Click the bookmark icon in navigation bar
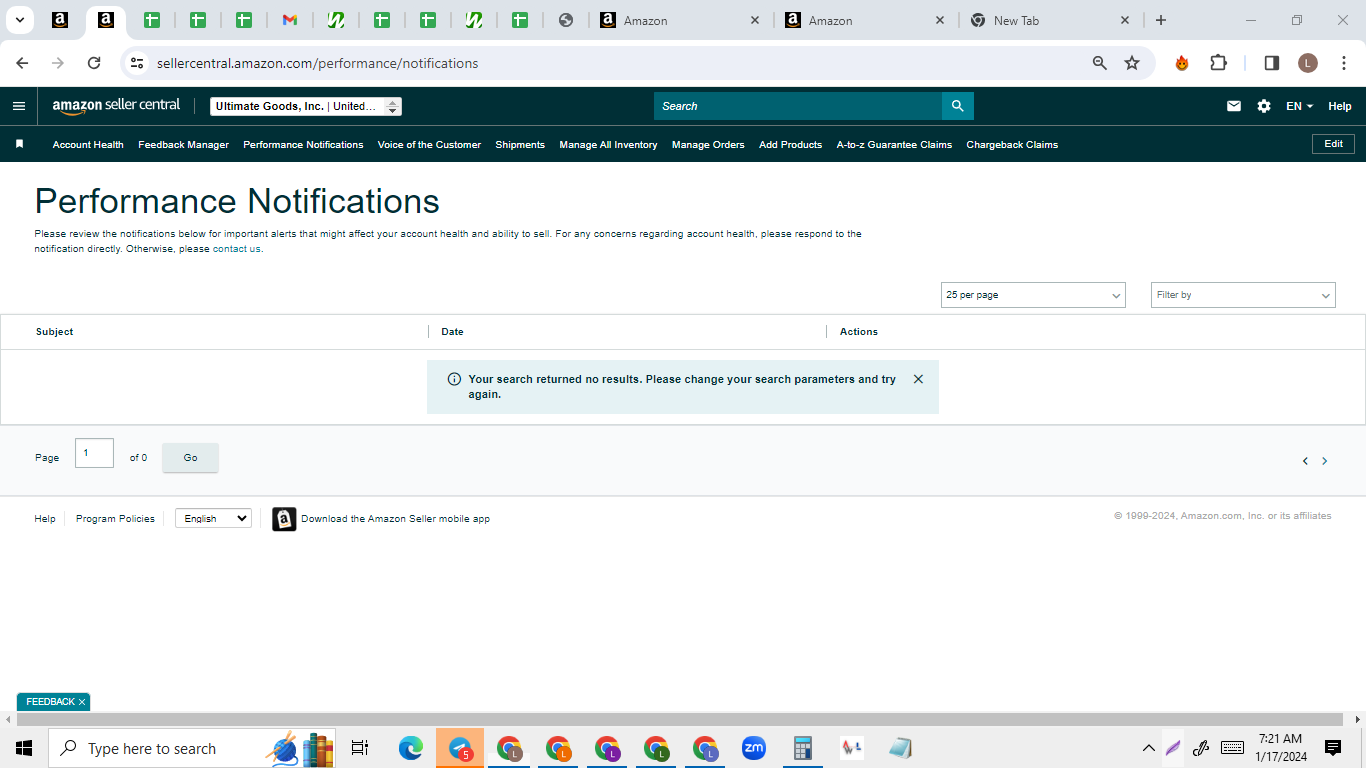This screenshot has width=1366, height=768. pos(19,144)
